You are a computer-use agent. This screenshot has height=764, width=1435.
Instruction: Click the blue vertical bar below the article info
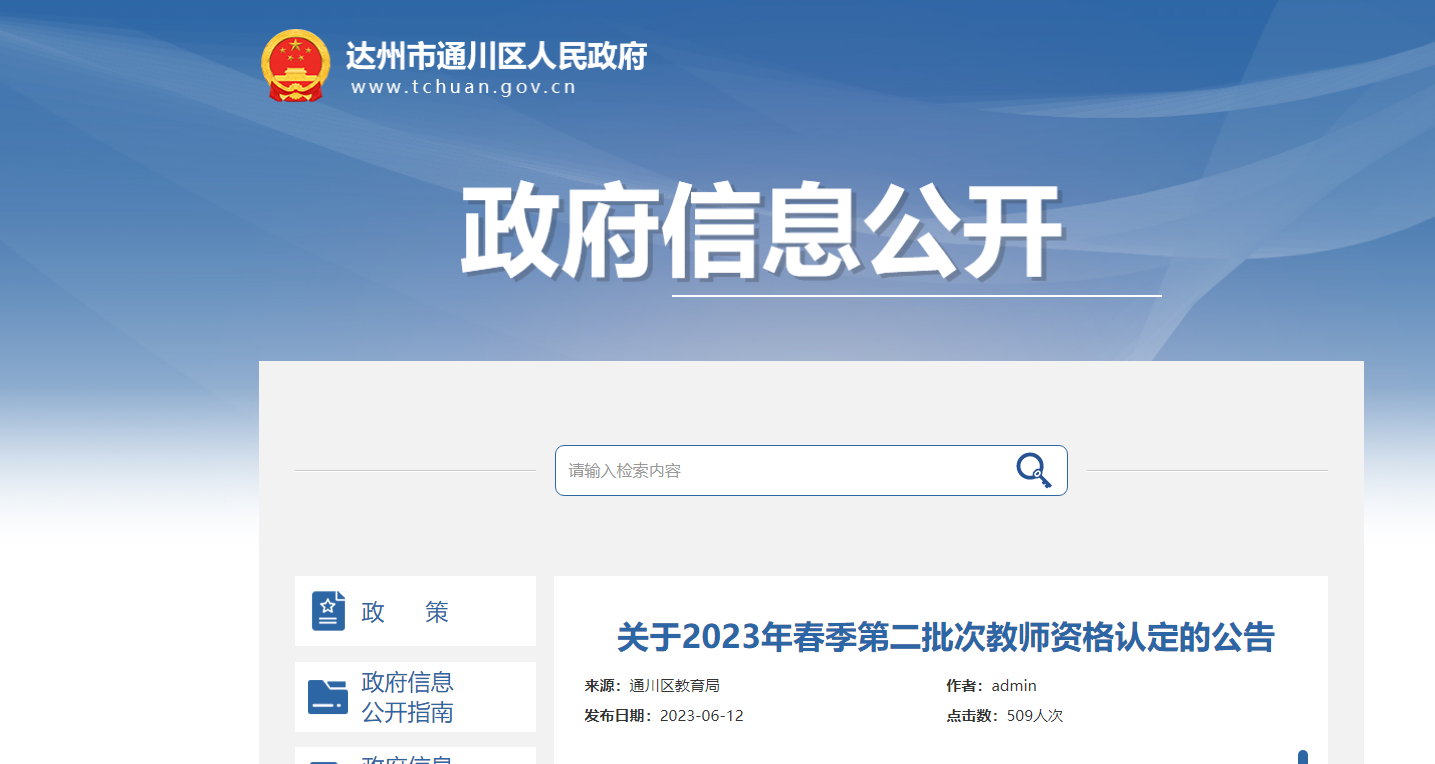tap(1303, 757)
